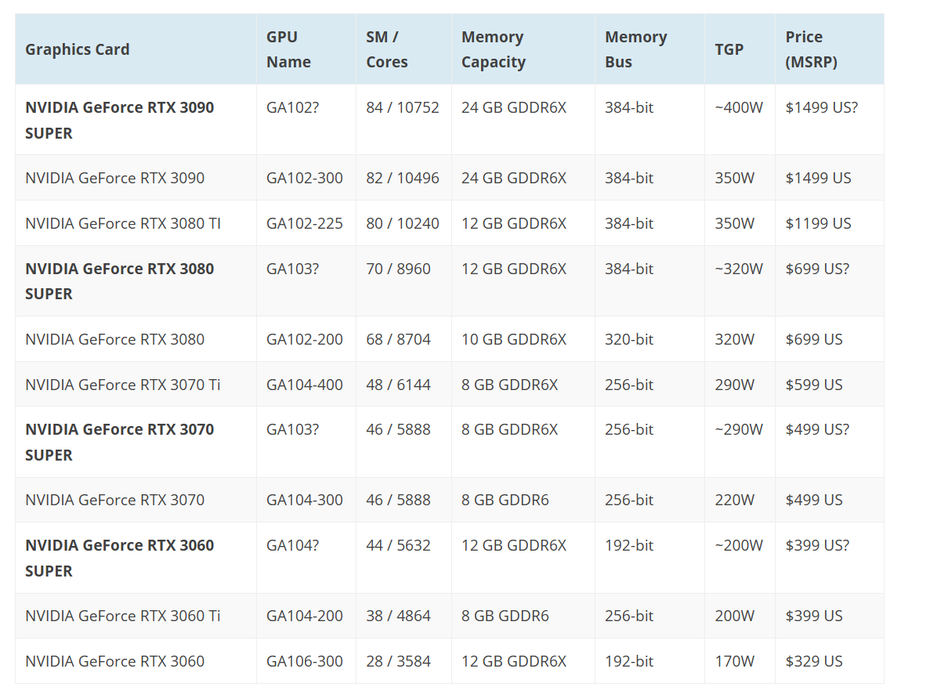930x694 pixels.
Task: Click the 320W TGP value
Action: [734, 339]
